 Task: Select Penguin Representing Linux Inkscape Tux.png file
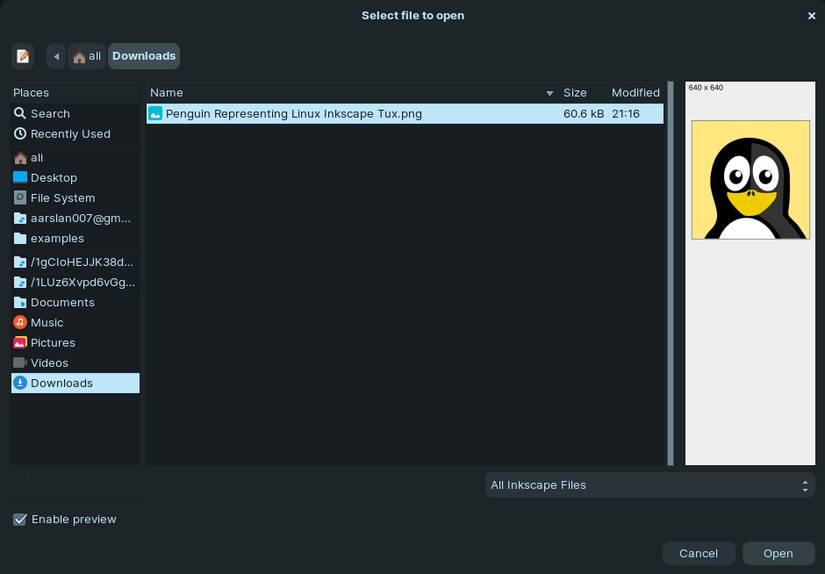(405, 114)
